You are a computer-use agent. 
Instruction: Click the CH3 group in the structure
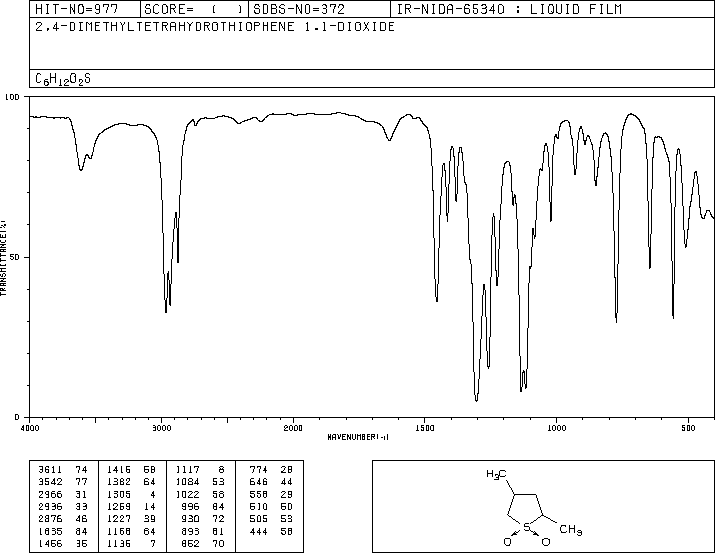[x=570, y=530]
